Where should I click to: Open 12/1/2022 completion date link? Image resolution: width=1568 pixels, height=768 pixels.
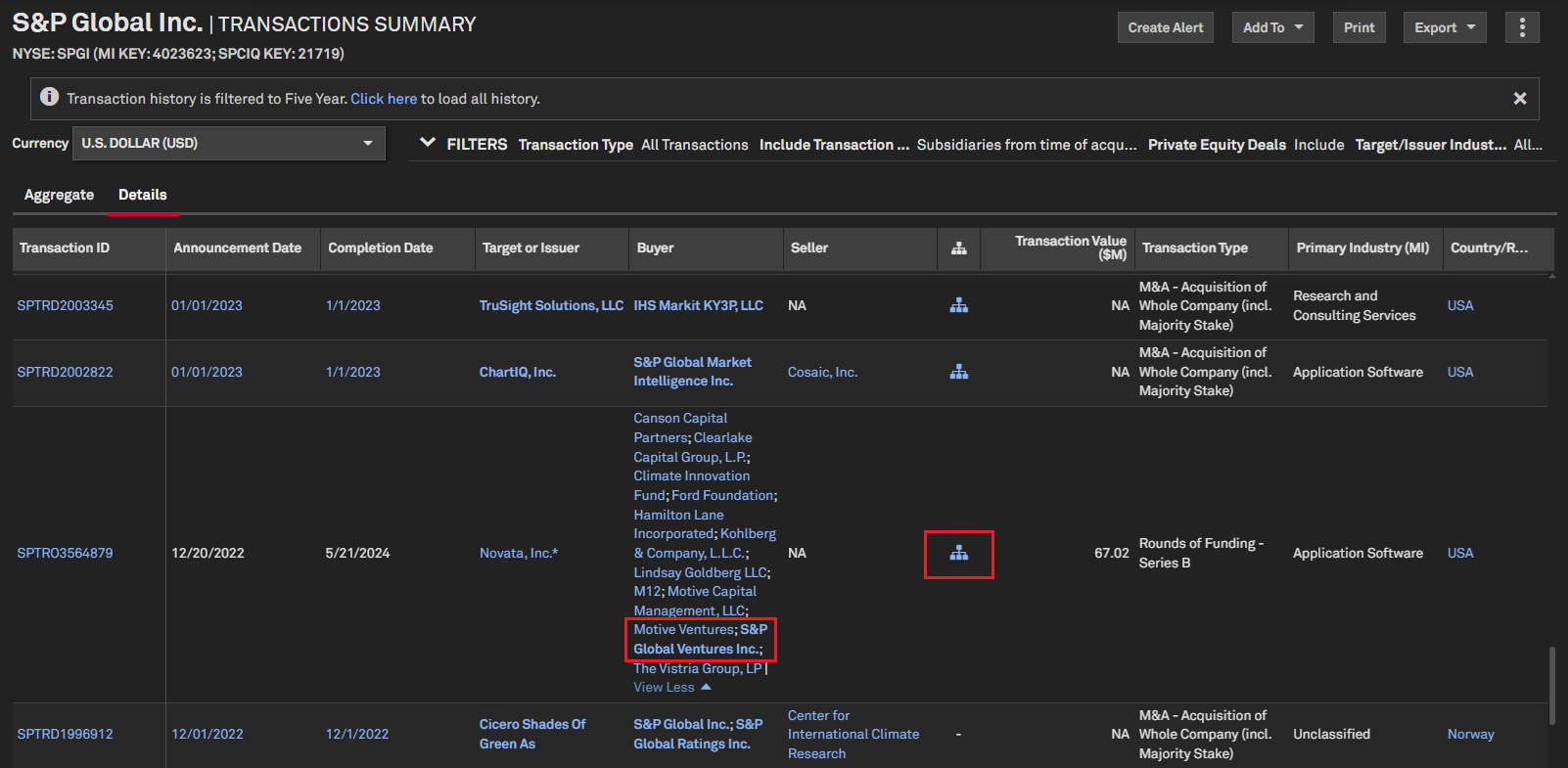click(x=356, y=734)
